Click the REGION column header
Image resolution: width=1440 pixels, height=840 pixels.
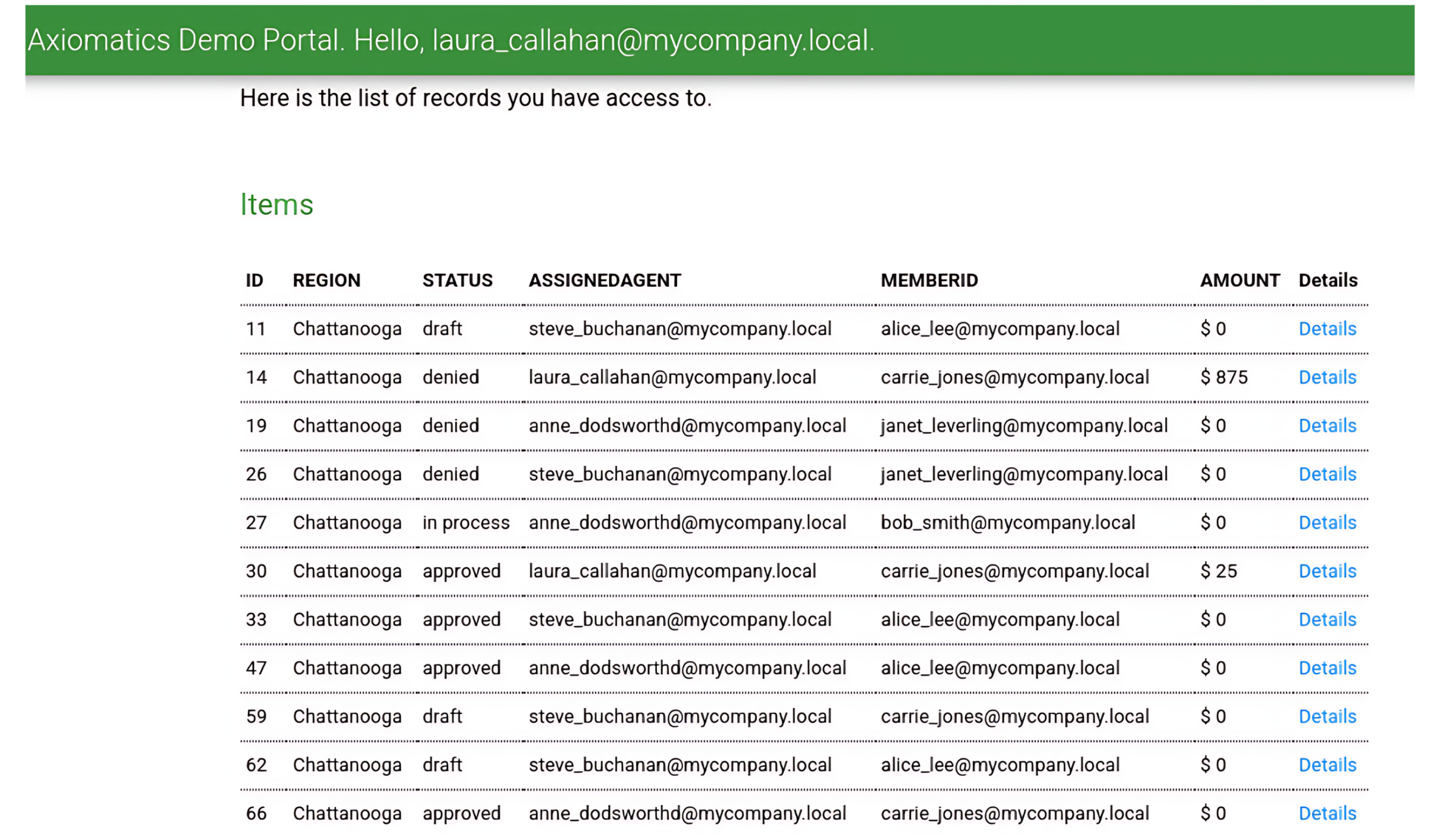point(326,281)
